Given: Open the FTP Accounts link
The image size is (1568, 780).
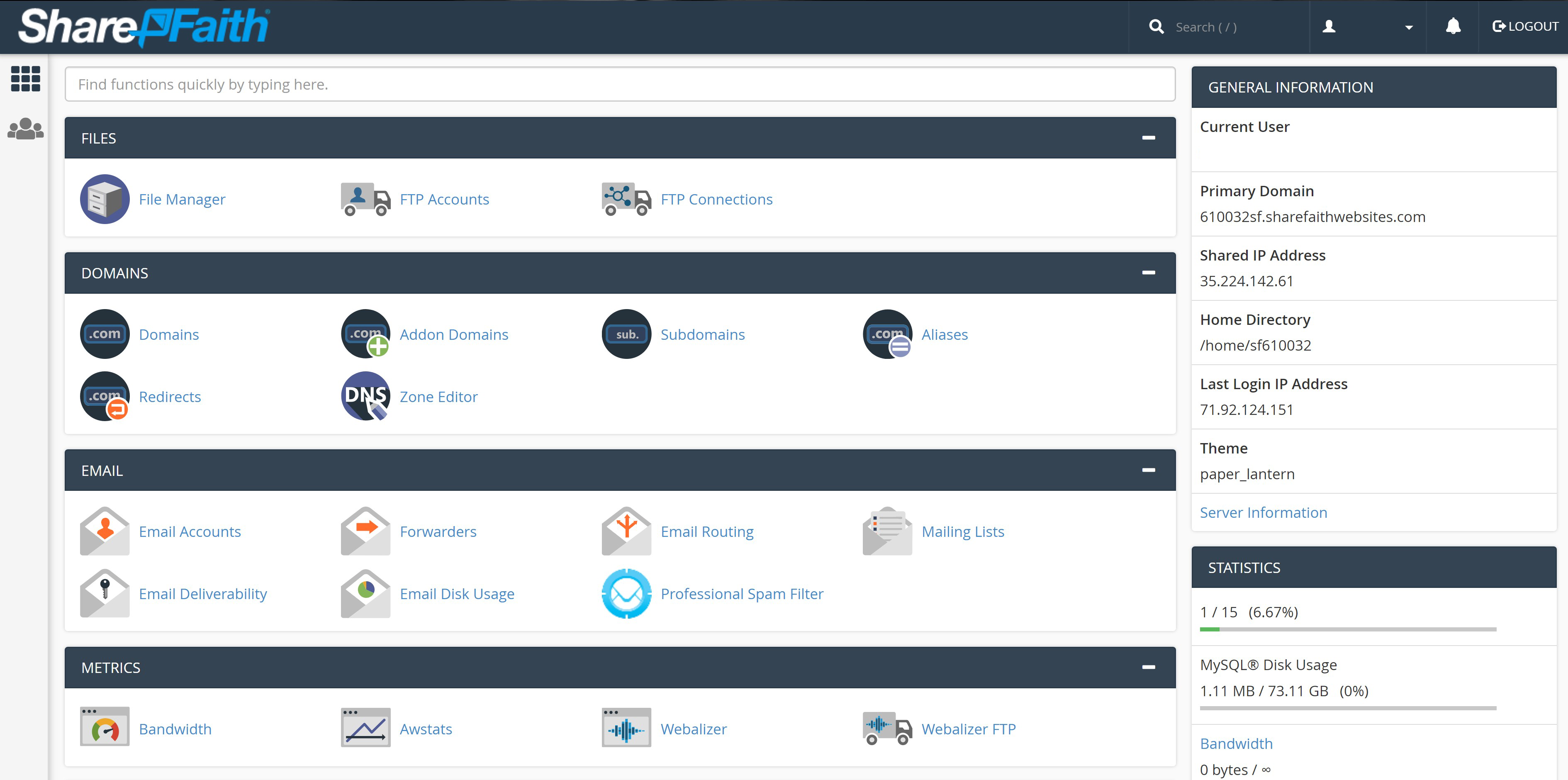Looking at the screenshot, I should tap(444, 200).
